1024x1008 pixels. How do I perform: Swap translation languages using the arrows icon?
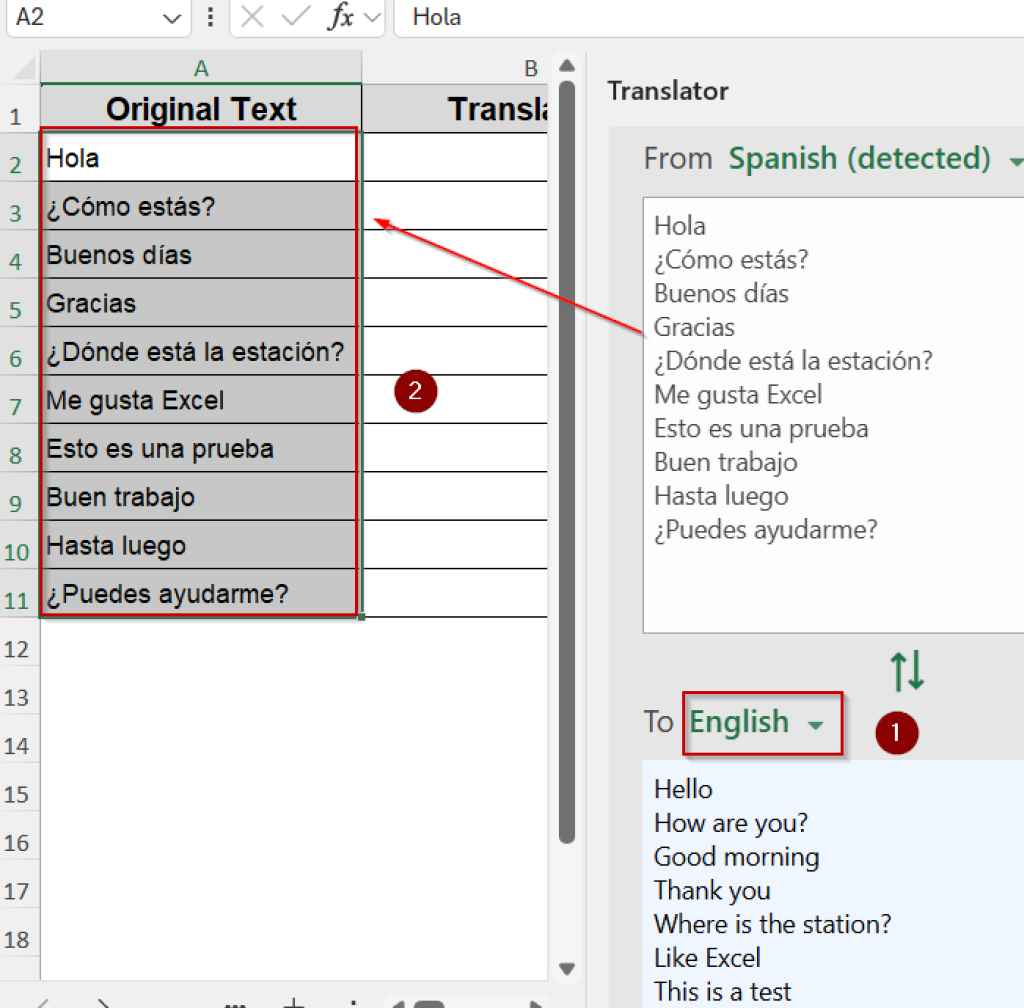[907, 672]
